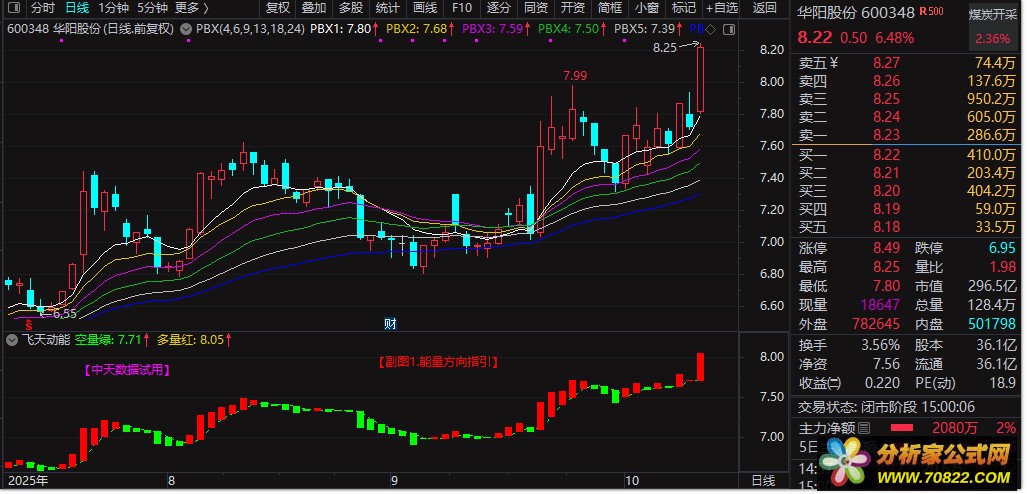Click the red S marker near 6.55 low
The height and width of the screenshot is (494, 1027).
(x=28, y=324)
